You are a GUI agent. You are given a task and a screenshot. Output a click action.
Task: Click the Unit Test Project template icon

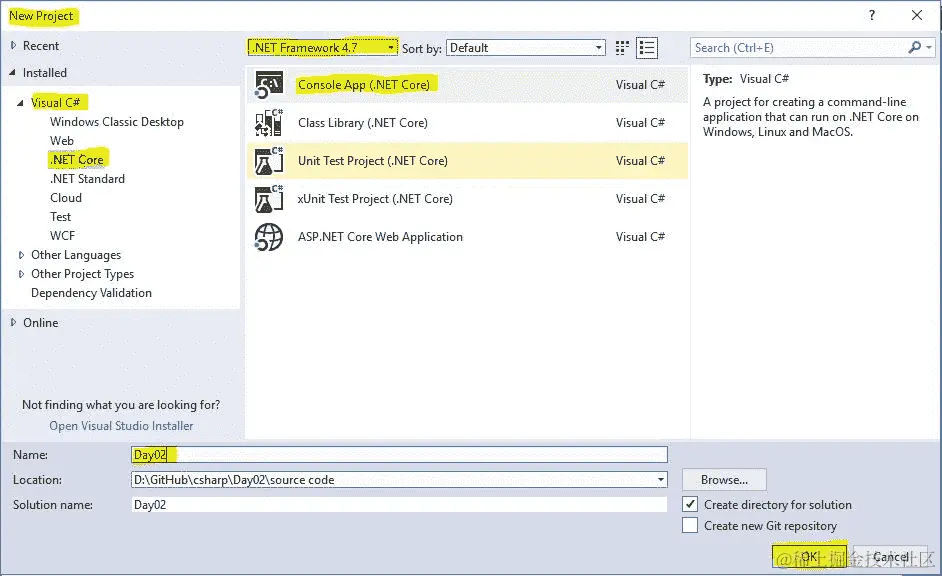coord(269,161)
